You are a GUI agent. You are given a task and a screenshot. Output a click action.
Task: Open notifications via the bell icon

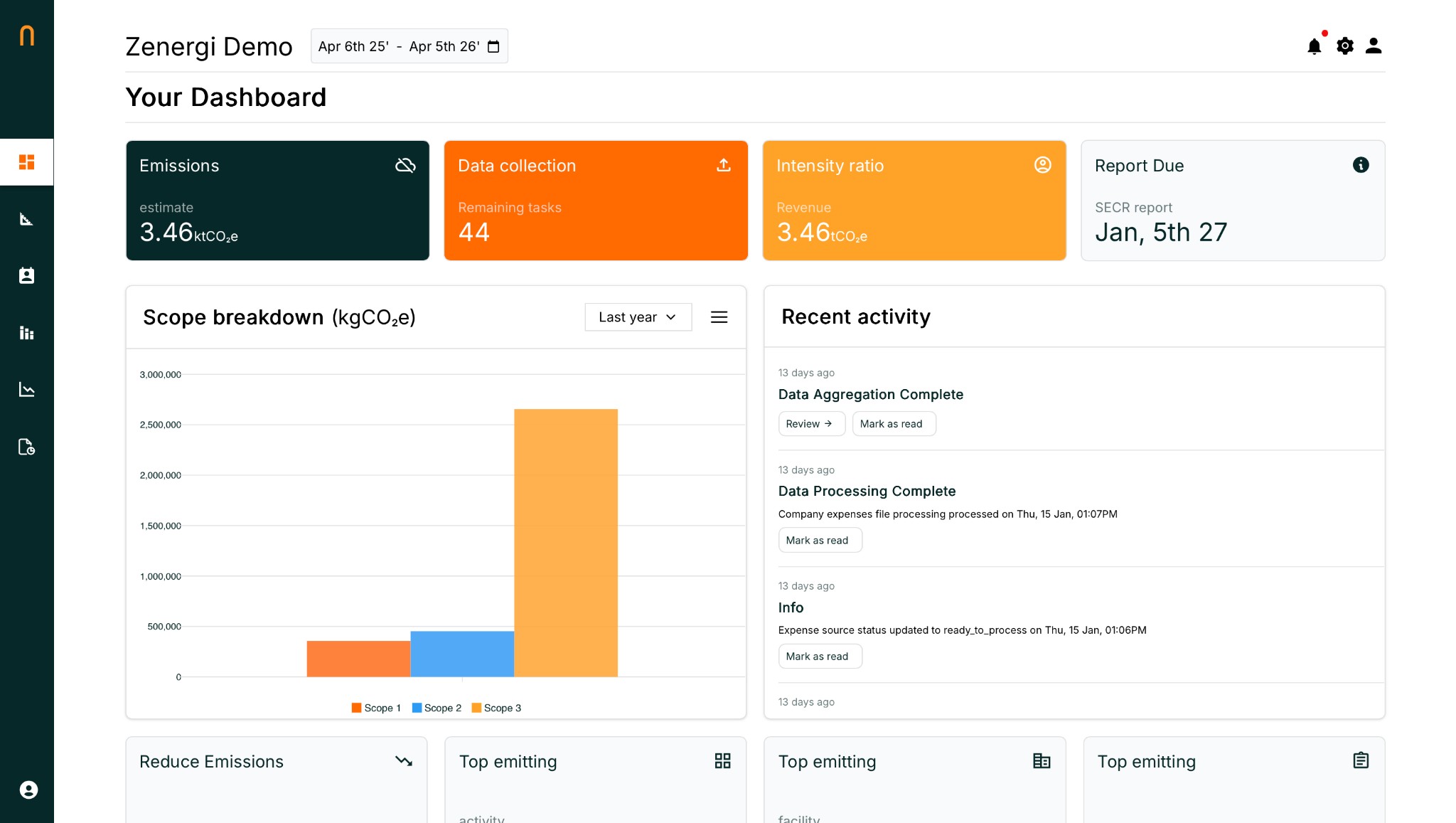(x=1315, y=46)
